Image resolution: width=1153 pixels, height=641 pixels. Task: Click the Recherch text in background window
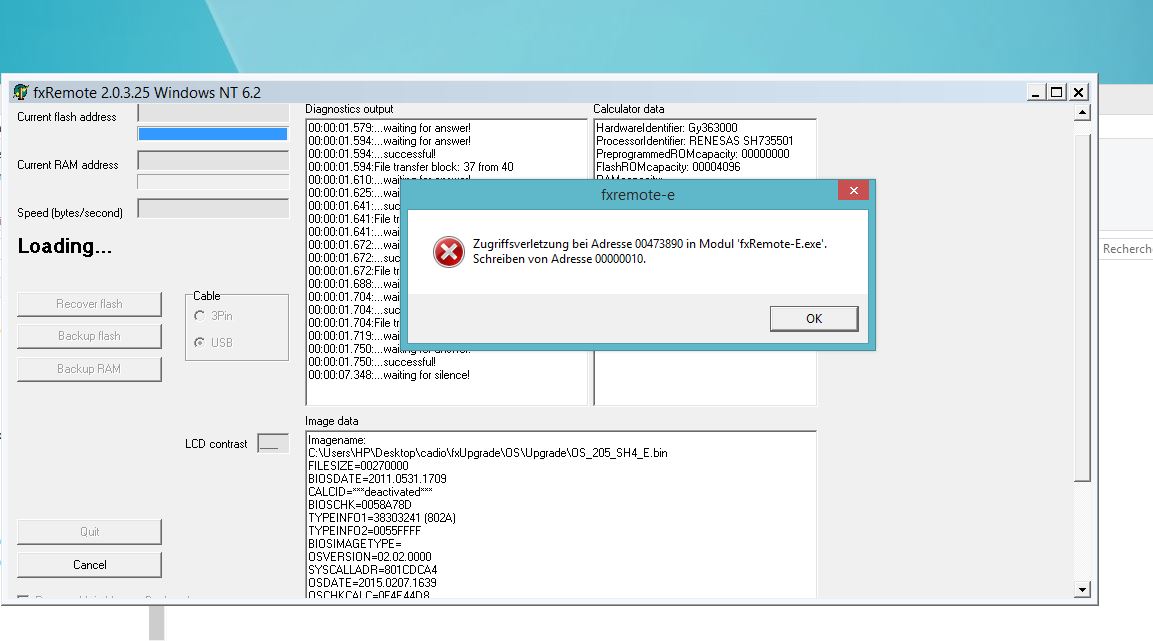[x=1127, y=249]
